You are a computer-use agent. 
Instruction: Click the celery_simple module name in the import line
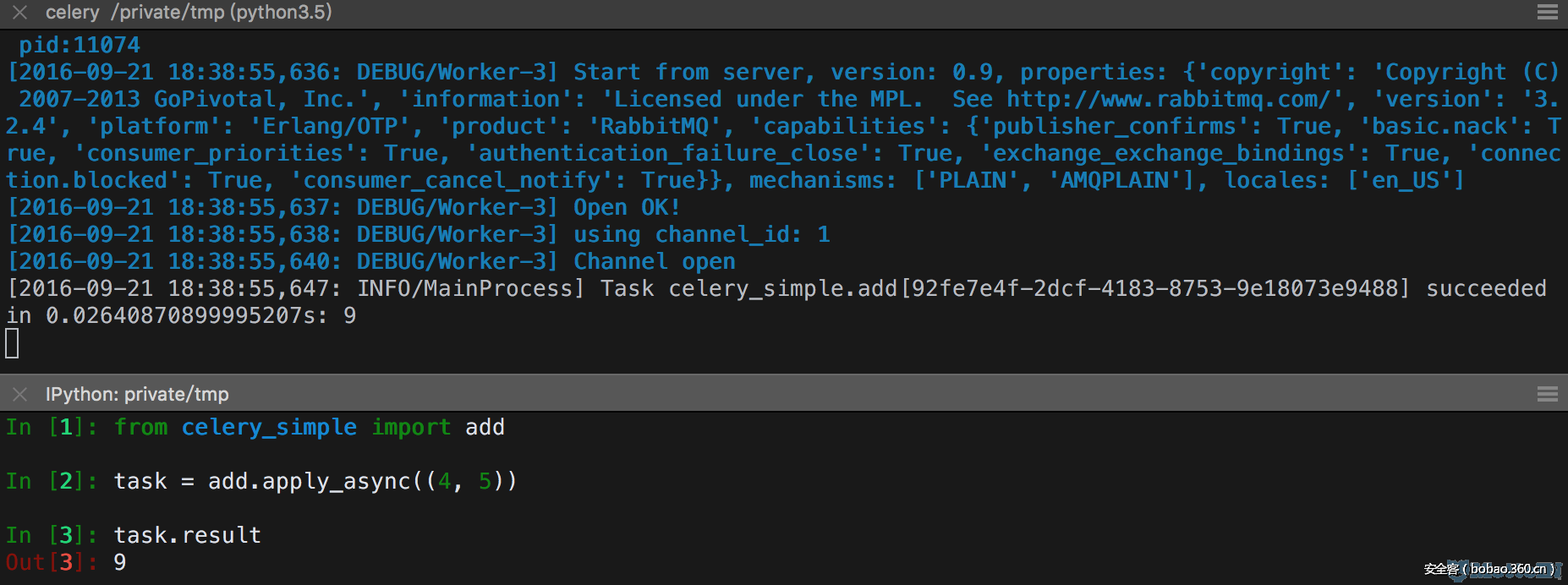pyautogui.click(x=269, y=428)
